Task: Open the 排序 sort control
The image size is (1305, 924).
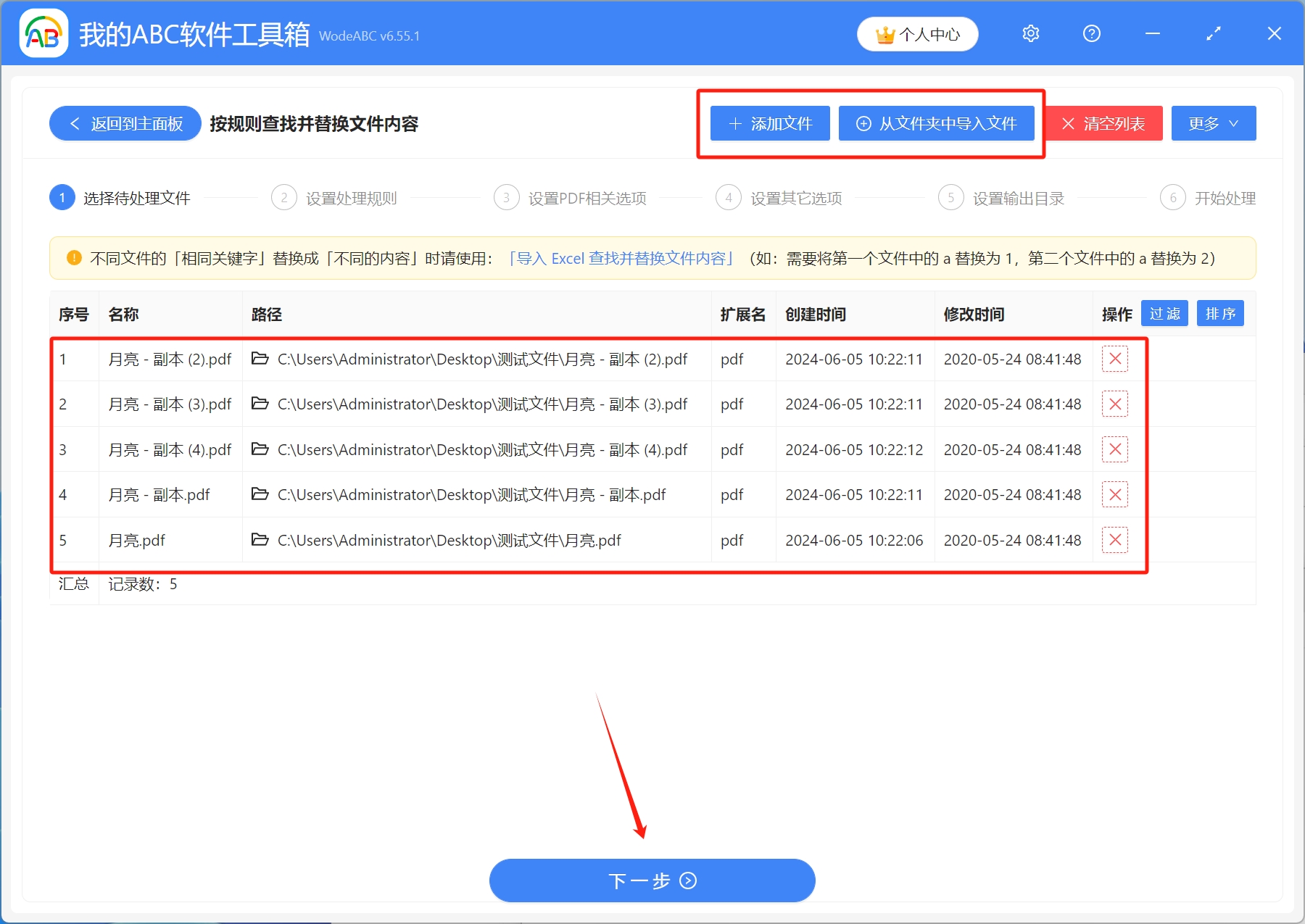Action: click(1220, 313)
